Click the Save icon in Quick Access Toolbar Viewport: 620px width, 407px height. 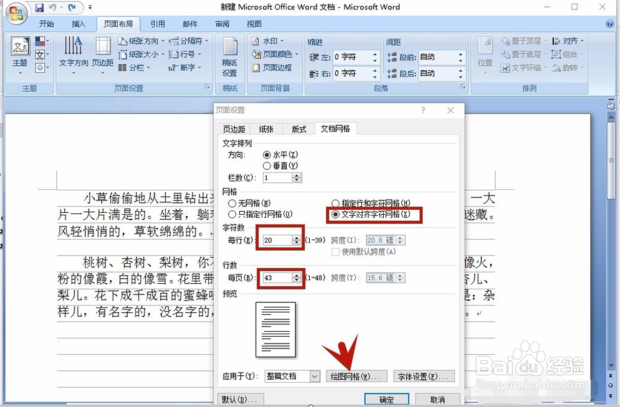[x=39, y=8]
